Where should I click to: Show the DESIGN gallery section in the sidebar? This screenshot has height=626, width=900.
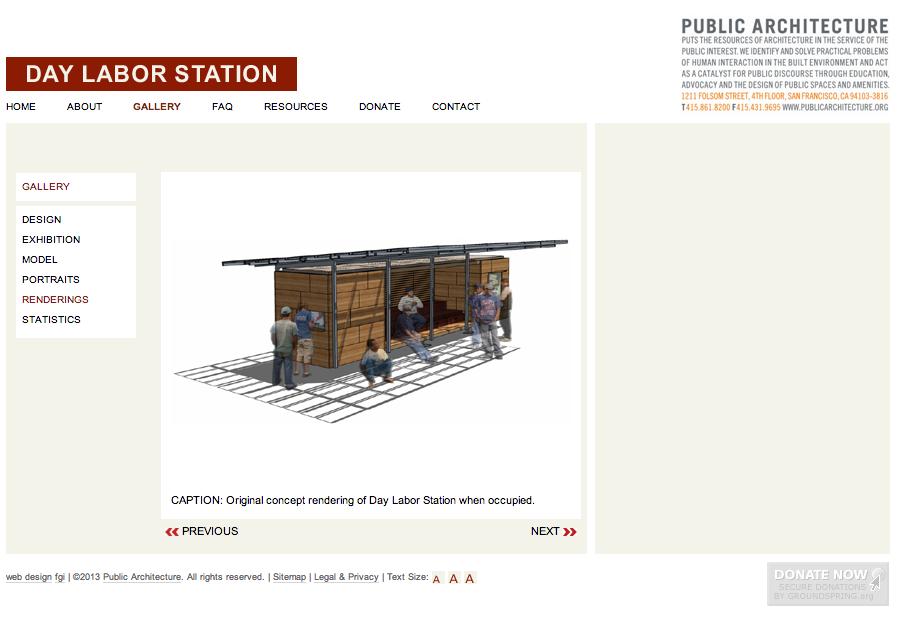click(x=42, y=220)
